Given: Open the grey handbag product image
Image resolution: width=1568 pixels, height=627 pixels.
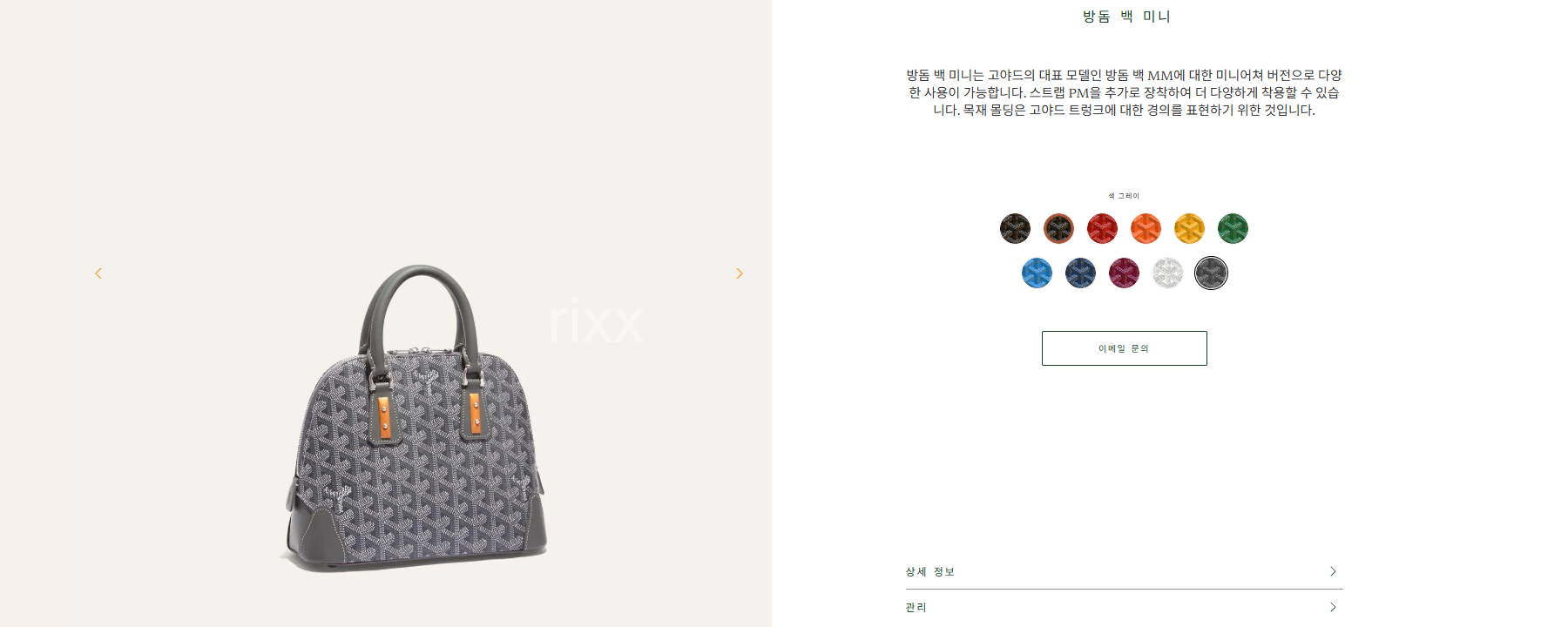Looking at the screenshot, I should pos(416,418).
